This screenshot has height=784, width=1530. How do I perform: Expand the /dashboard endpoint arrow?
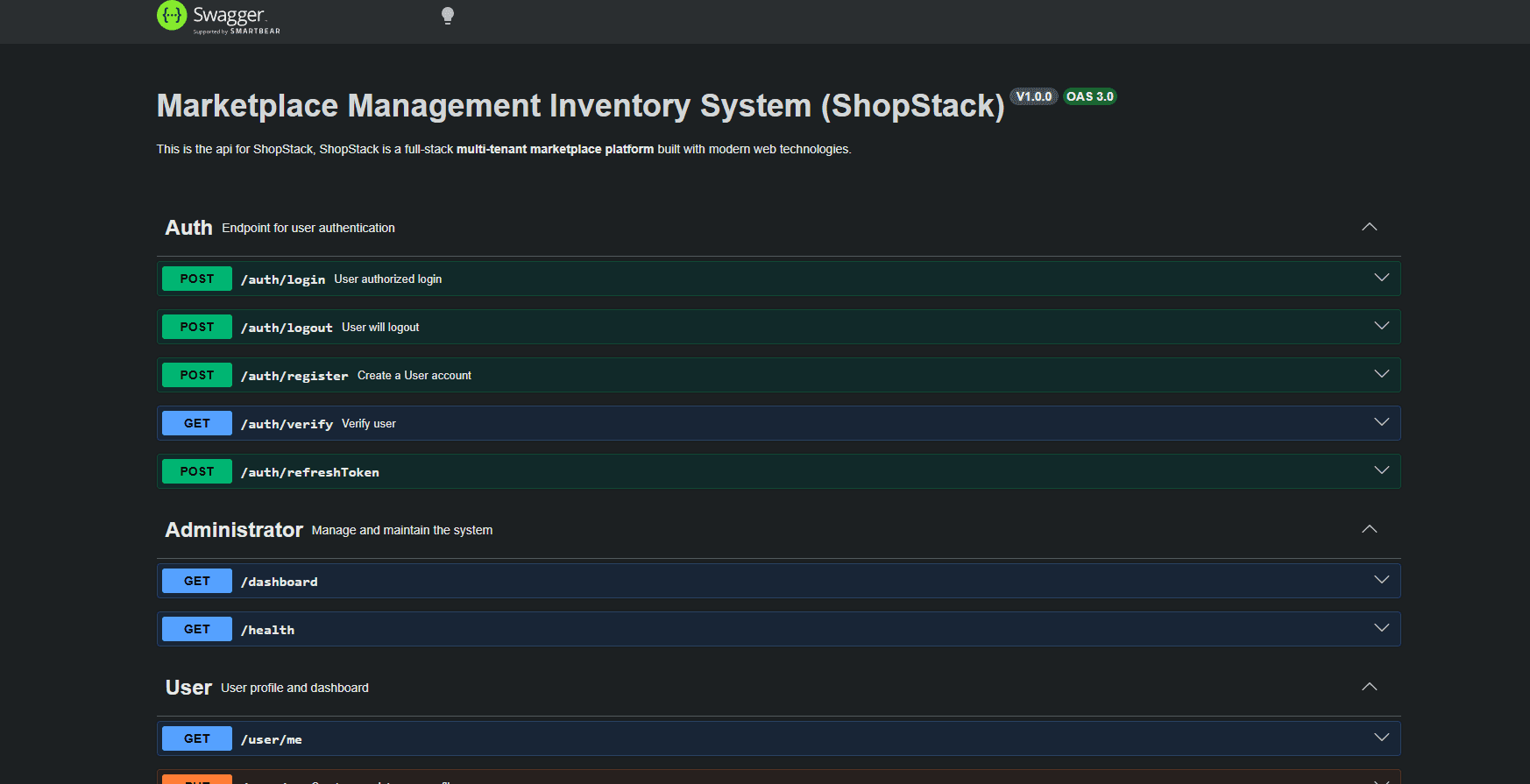click(x=1382, y=580)
